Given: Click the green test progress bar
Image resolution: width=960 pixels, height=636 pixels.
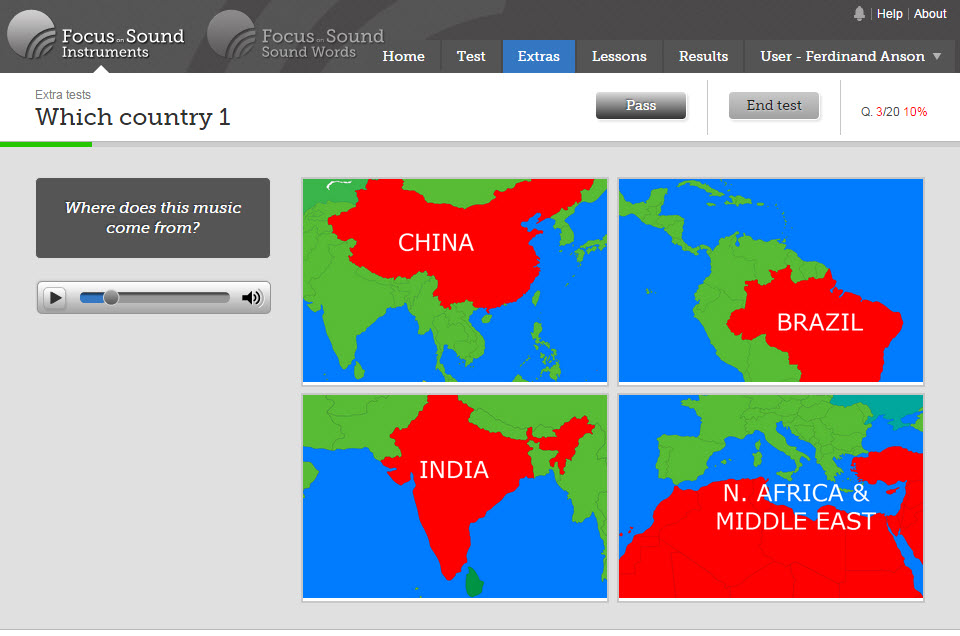Looking at the screenshot, I should (46, 144).
